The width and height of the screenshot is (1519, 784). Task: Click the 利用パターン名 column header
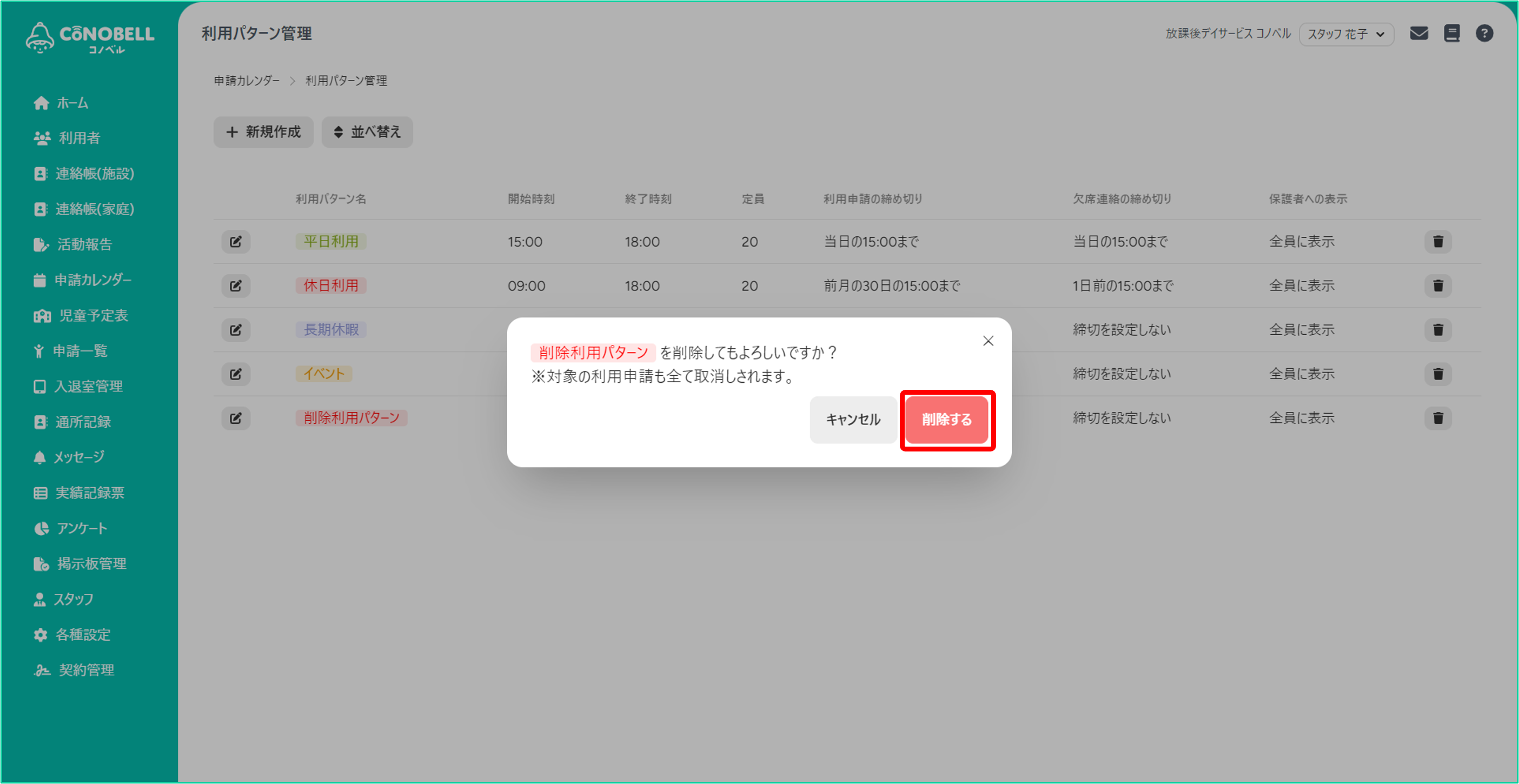tap(331, 199)
